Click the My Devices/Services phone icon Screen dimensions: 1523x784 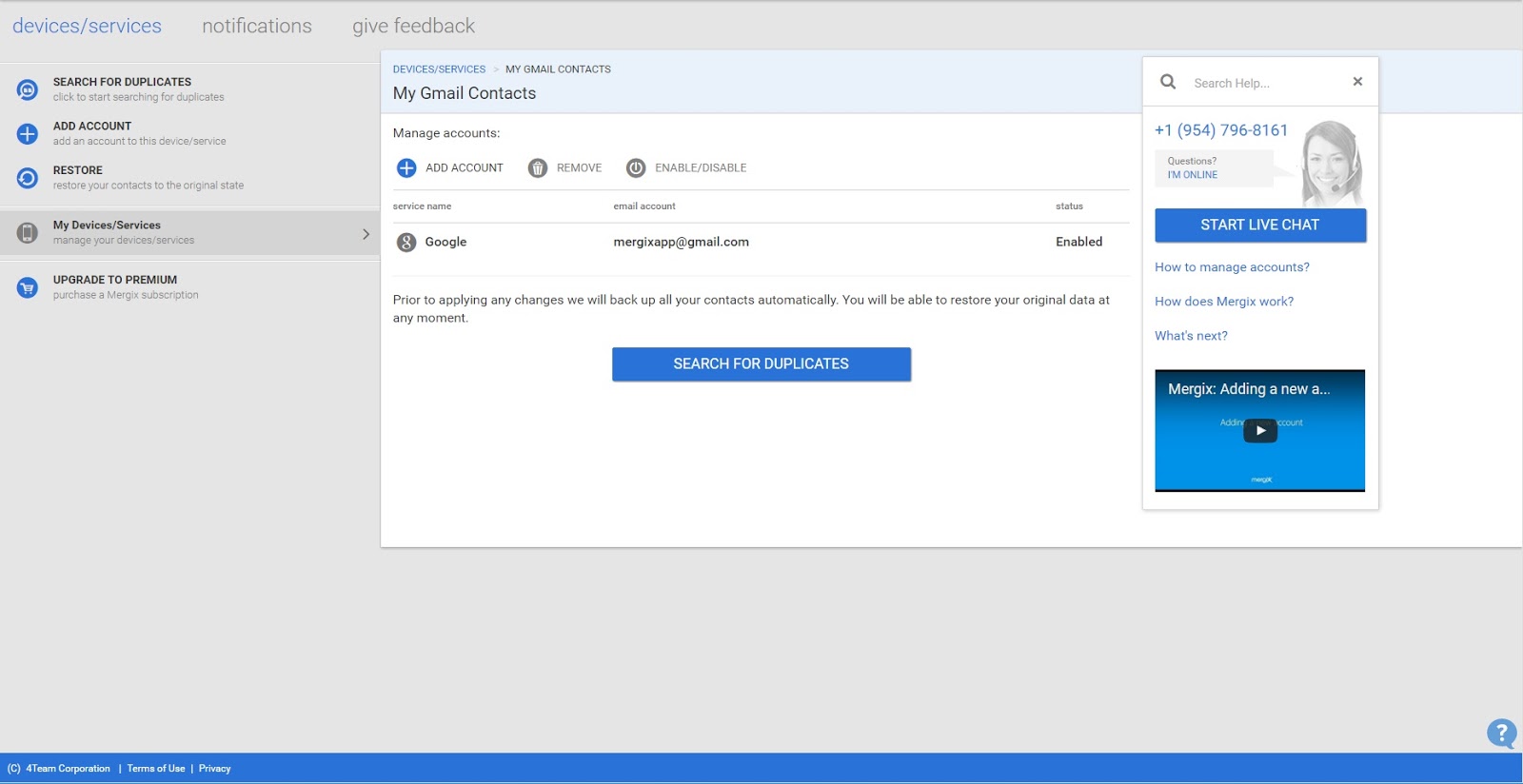tap(28, 232)
